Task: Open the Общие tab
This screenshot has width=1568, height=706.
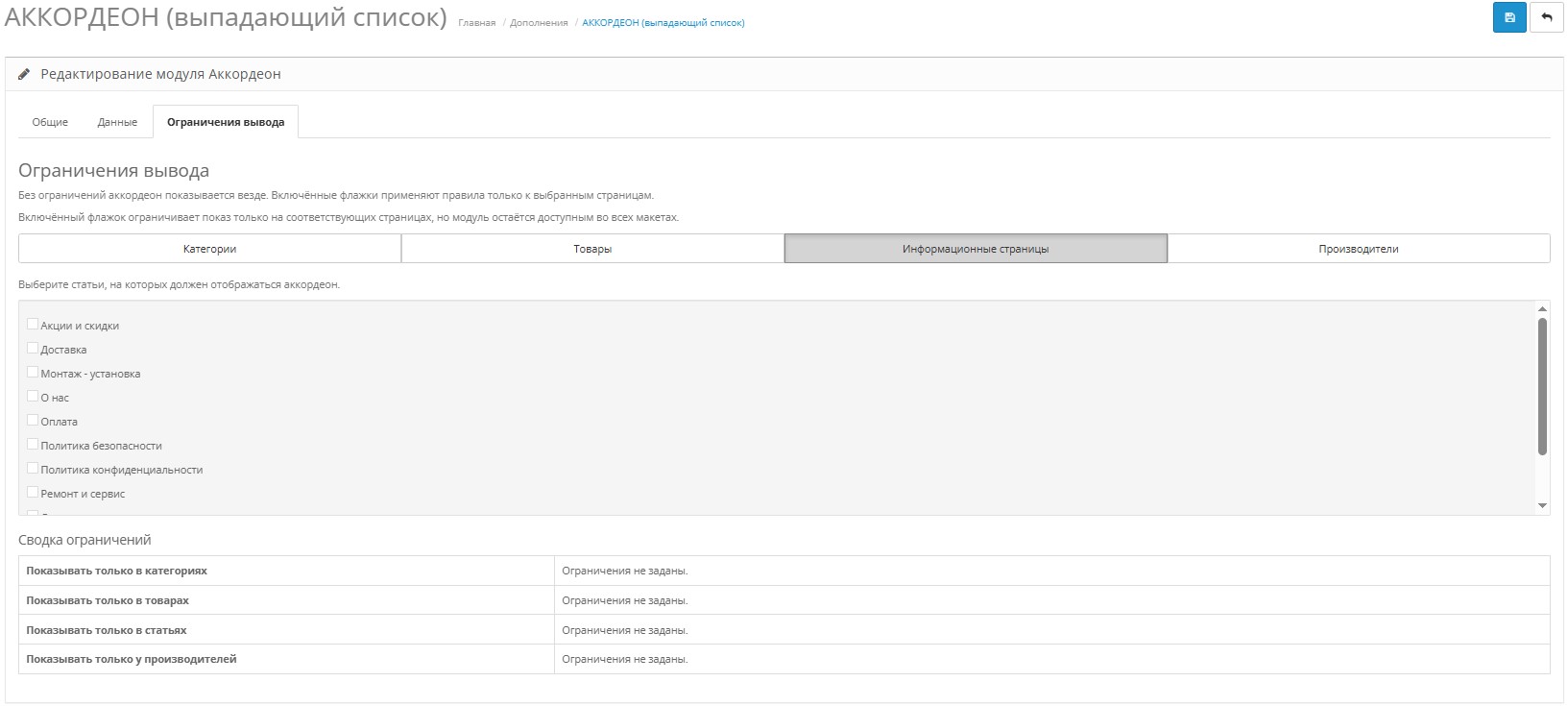Action: point(50,122)
